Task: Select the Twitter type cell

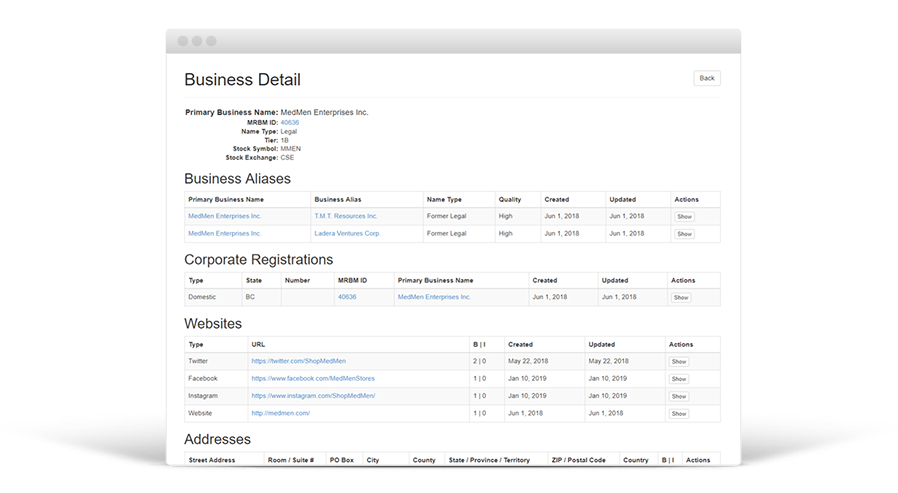Action: click(x=198, y=361)
